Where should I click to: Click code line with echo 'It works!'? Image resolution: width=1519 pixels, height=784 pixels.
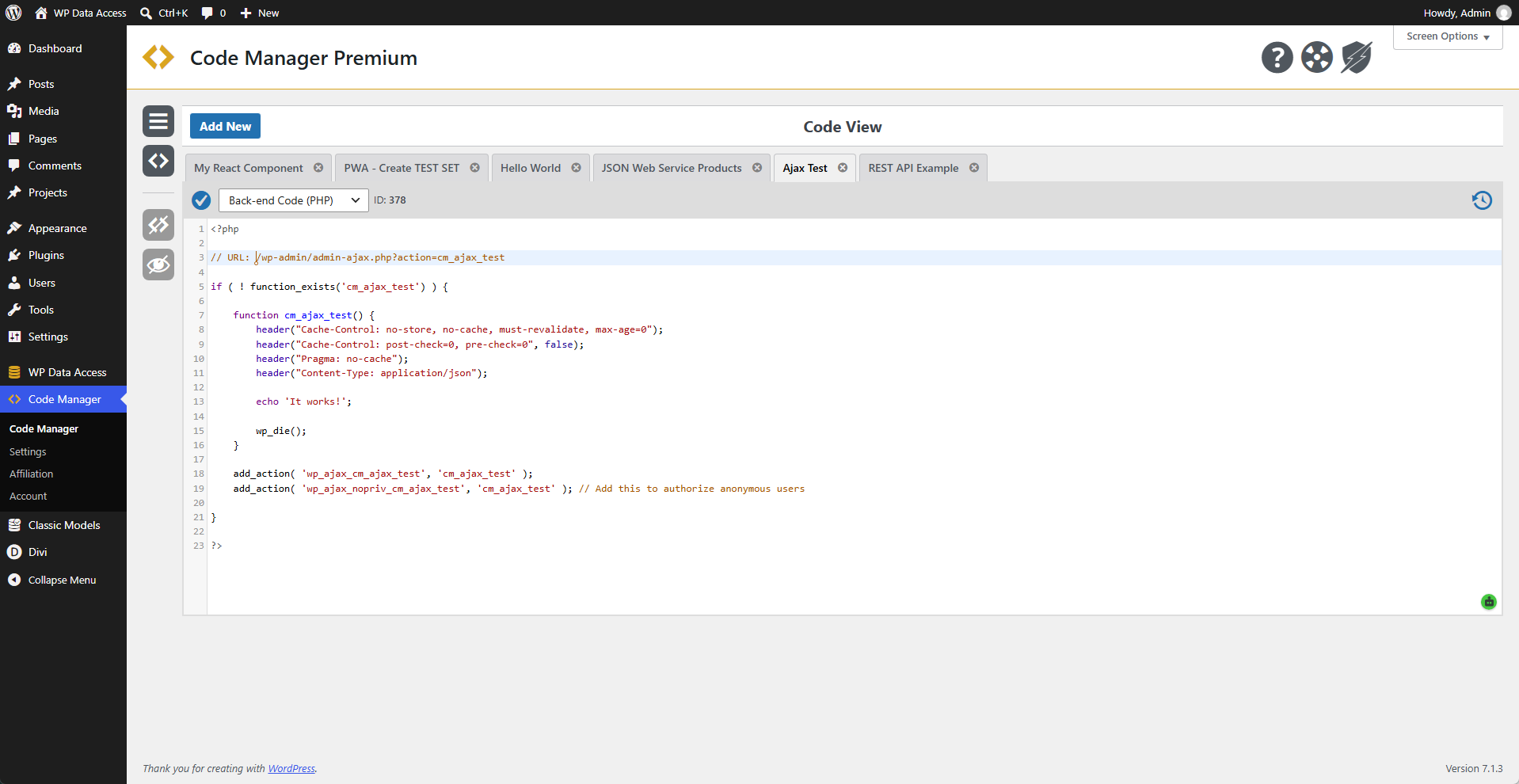point(303,402)
